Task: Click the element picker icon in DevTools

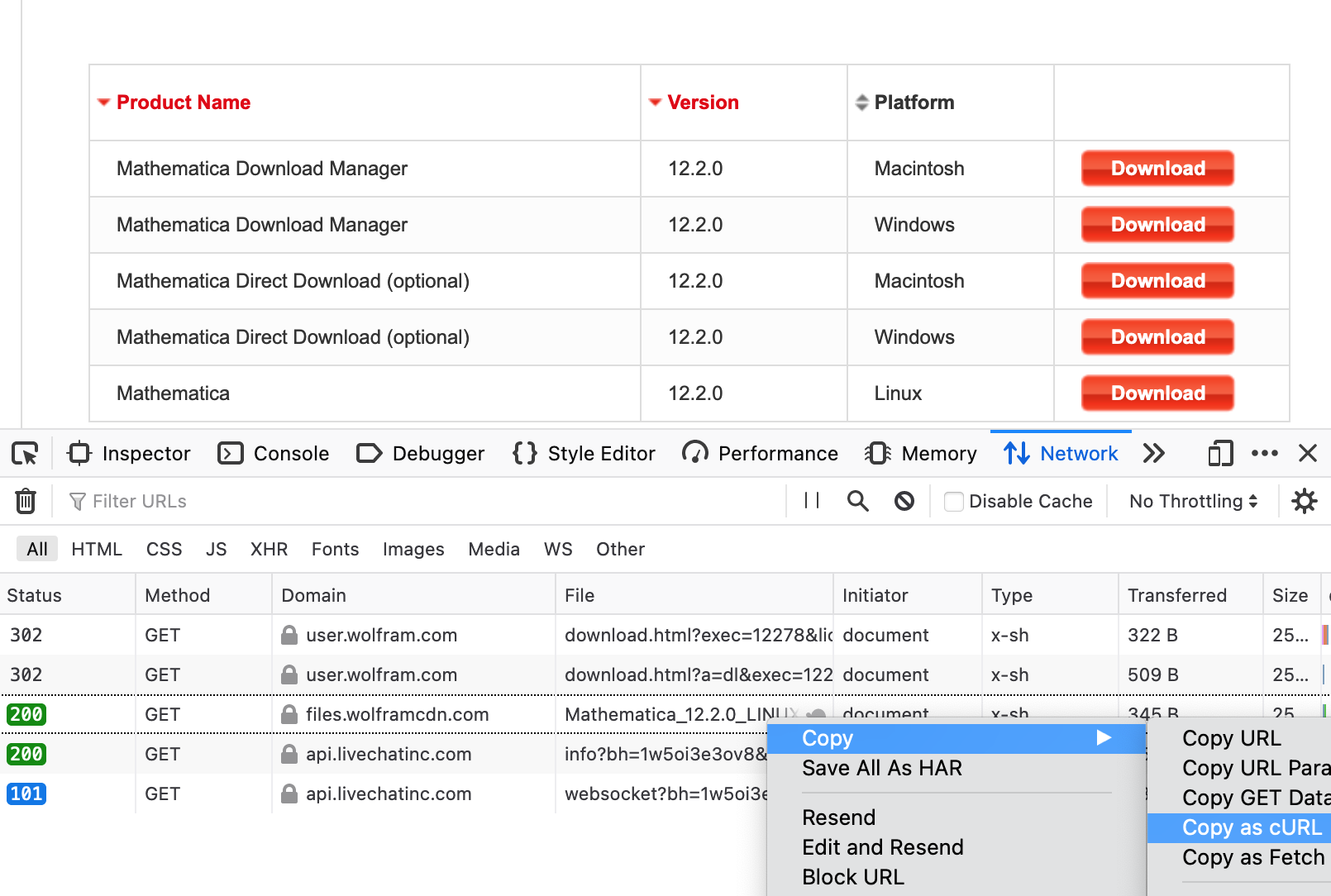Action: pos(25,454)
